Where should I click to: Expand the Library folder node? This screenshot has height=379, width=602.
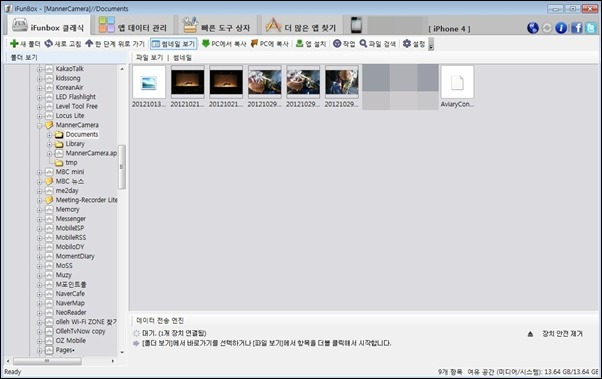49,144
